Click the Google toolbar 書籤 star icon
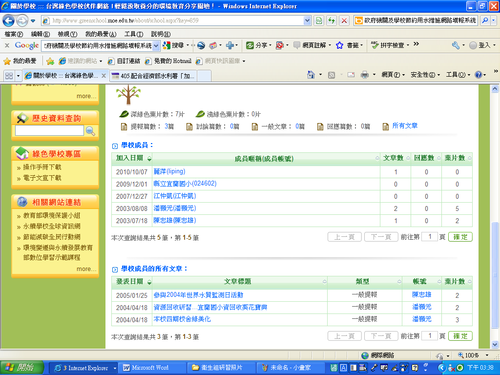This screenshot has height=375, width=500. point(339,45)
